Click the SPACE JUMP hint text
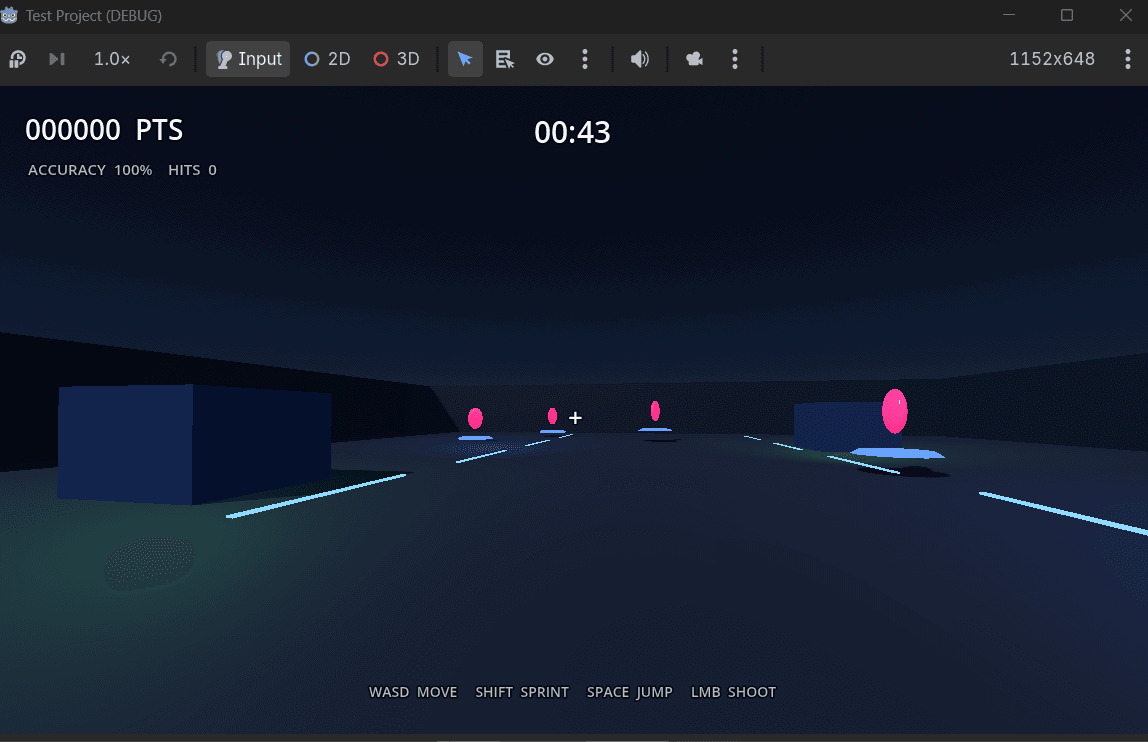The image size is (1148, 742). 630,692
